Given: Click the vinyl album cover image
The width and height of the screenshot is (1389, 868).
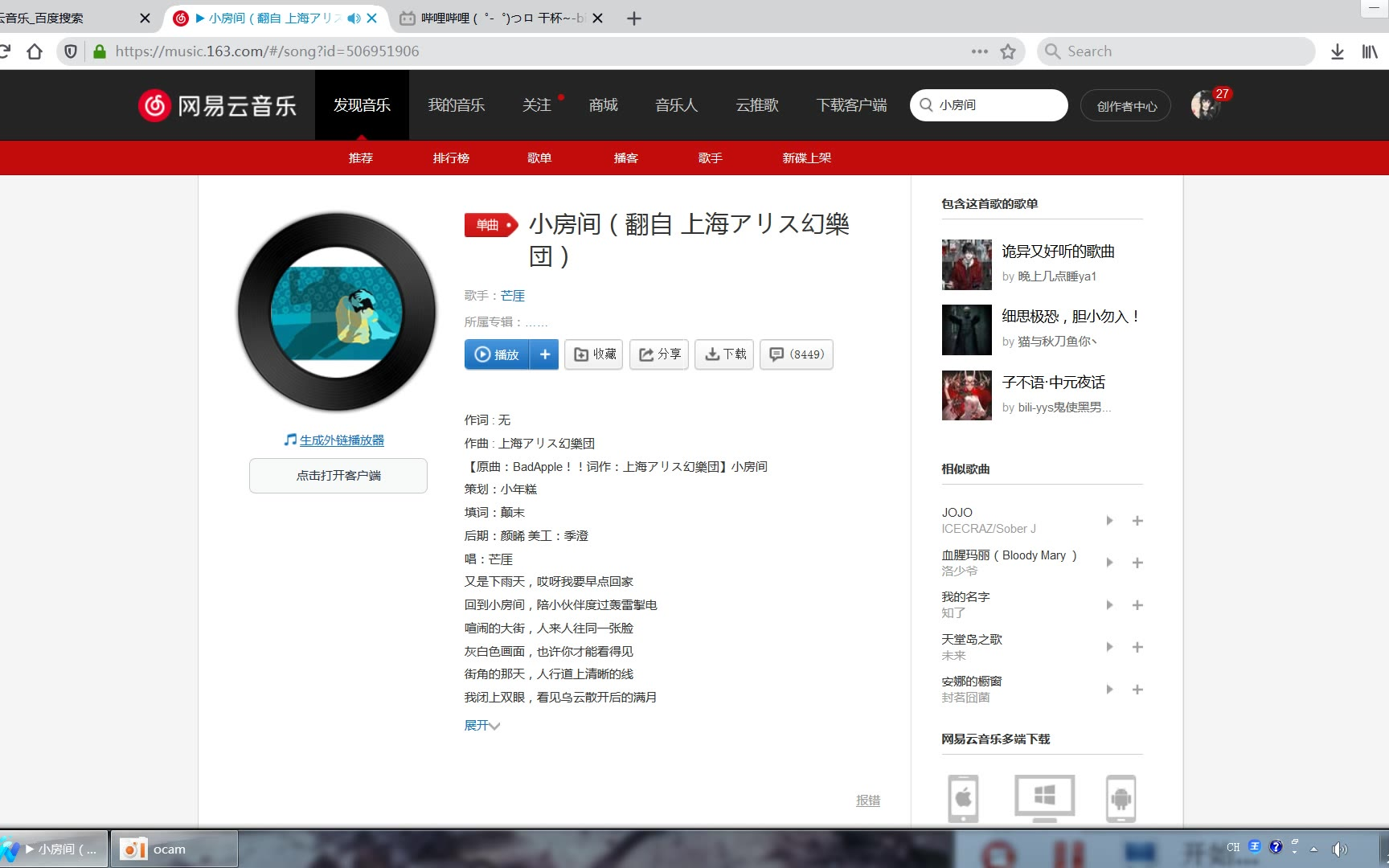Looking at the screenshot, I should point(337,312).
